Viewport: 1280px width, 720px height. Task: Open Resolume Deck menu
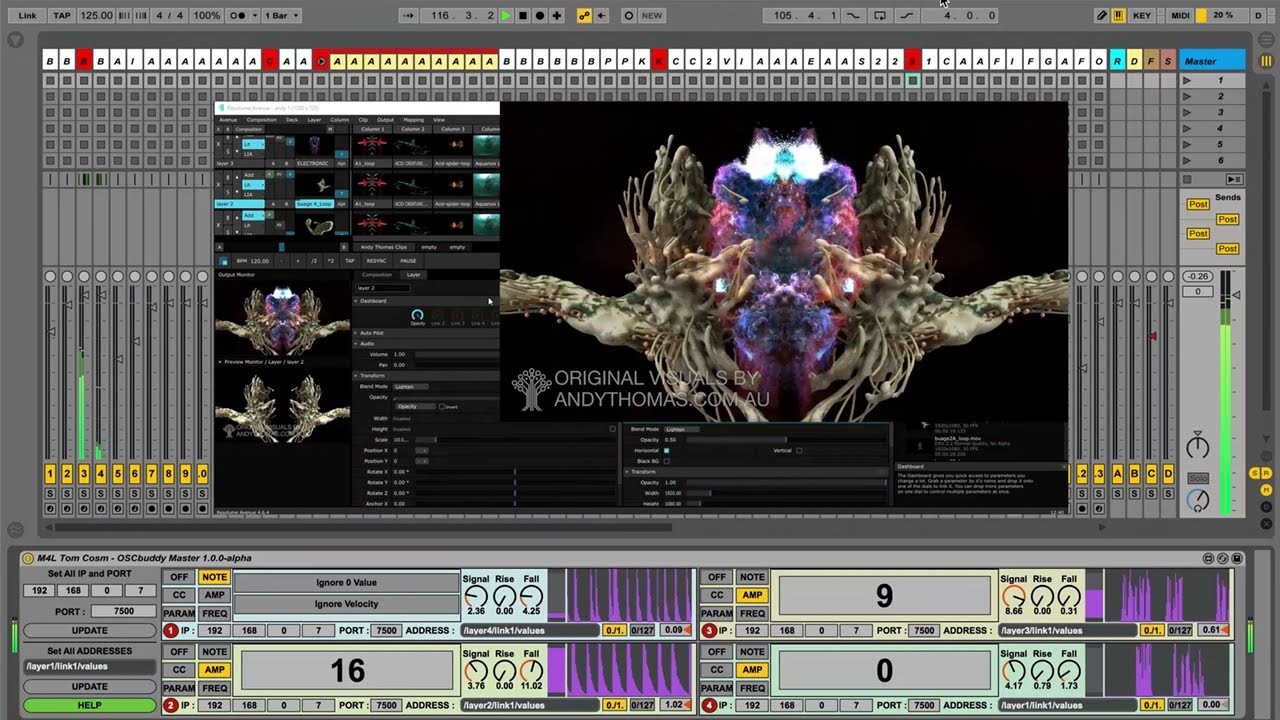pos(292,120)
